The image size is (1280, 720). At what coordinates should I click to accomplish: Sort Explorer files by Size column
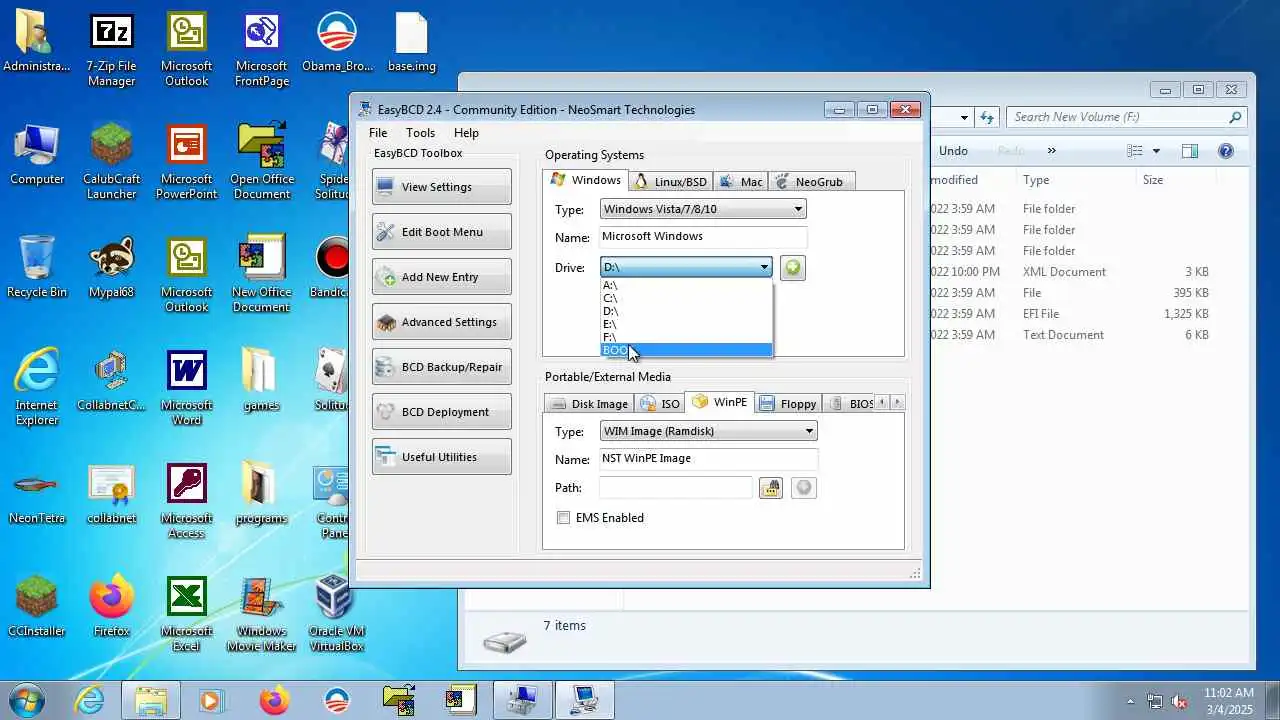click(1153, 180)
